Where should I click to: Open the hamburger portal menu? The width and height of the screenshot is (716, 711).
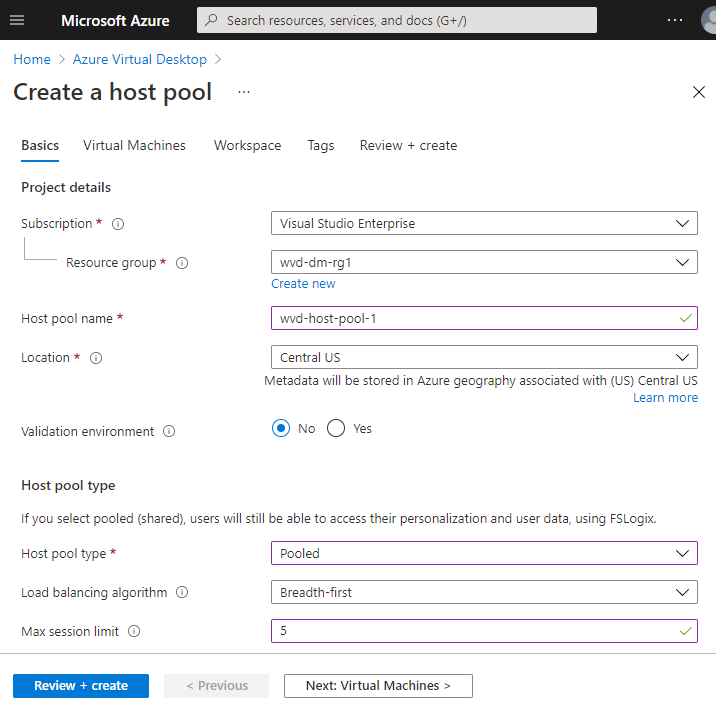(x=17, y=20)
